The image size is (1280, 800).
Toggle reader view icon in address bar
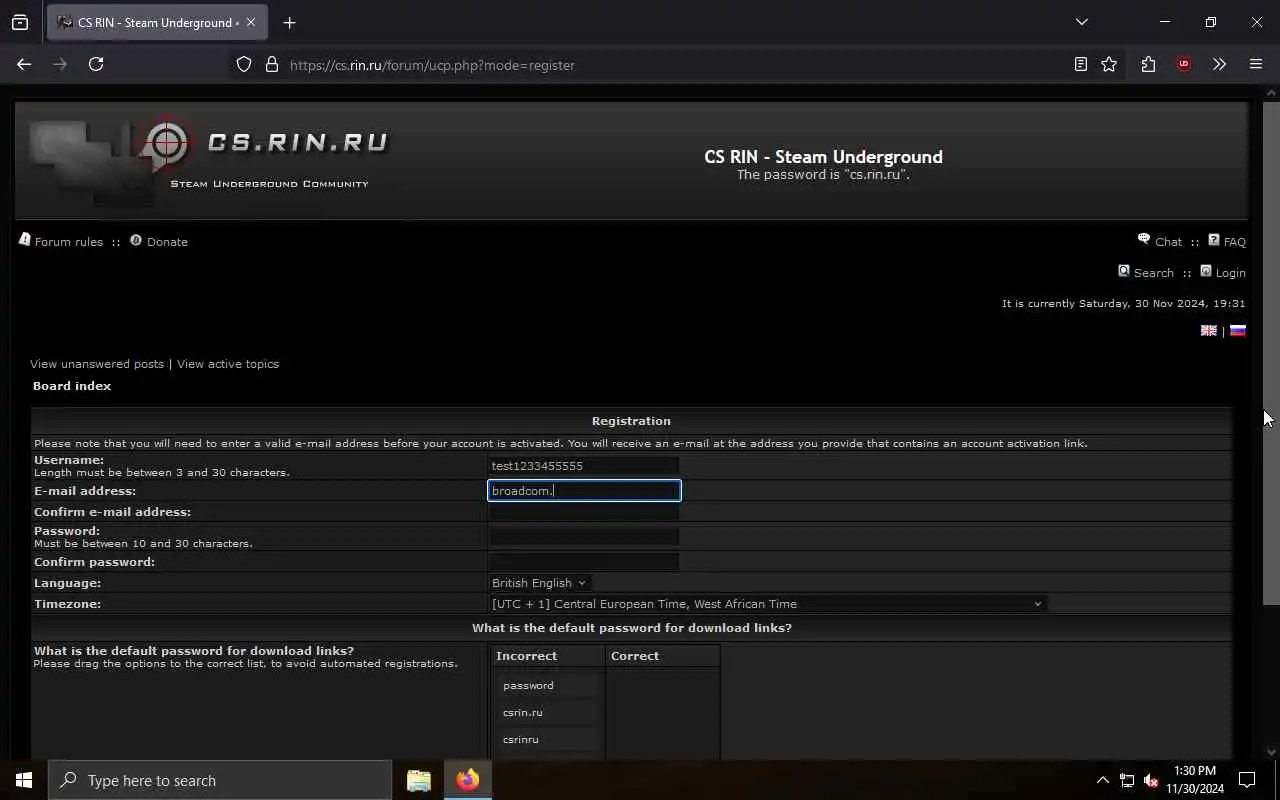[1081, 64]
